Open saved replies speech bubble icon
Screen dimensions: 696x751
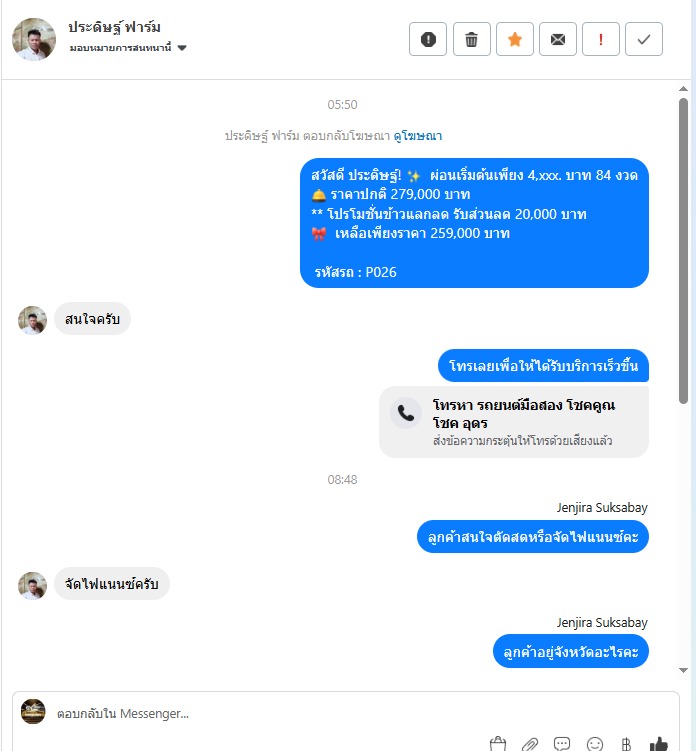pos(562,744)
